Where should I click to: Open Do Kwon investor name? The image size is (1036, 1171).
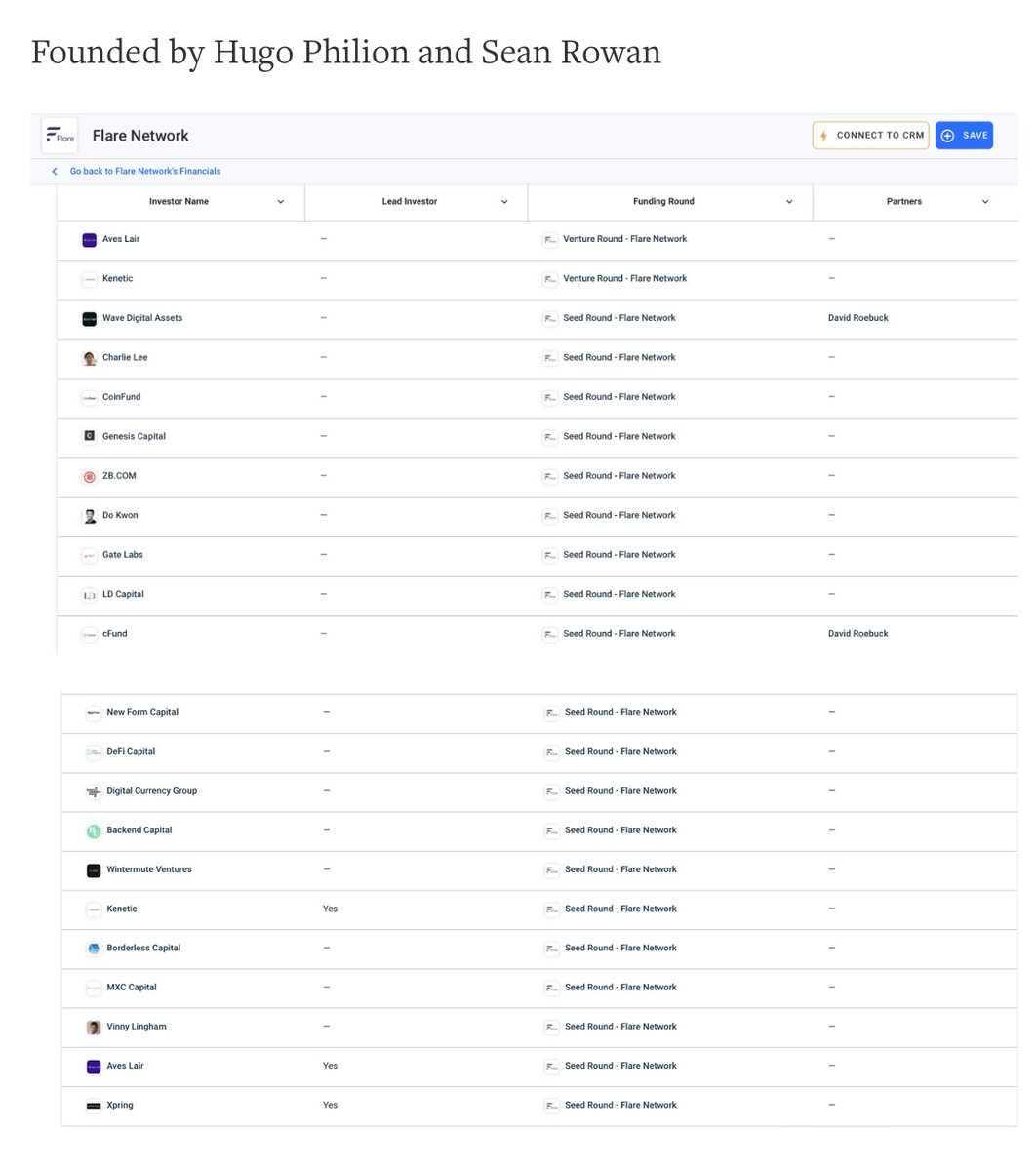pos(120,516)
